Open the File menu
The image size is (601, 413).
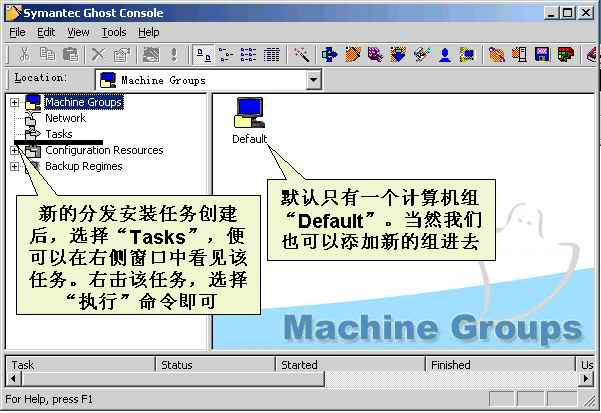[x=17, y=33]
